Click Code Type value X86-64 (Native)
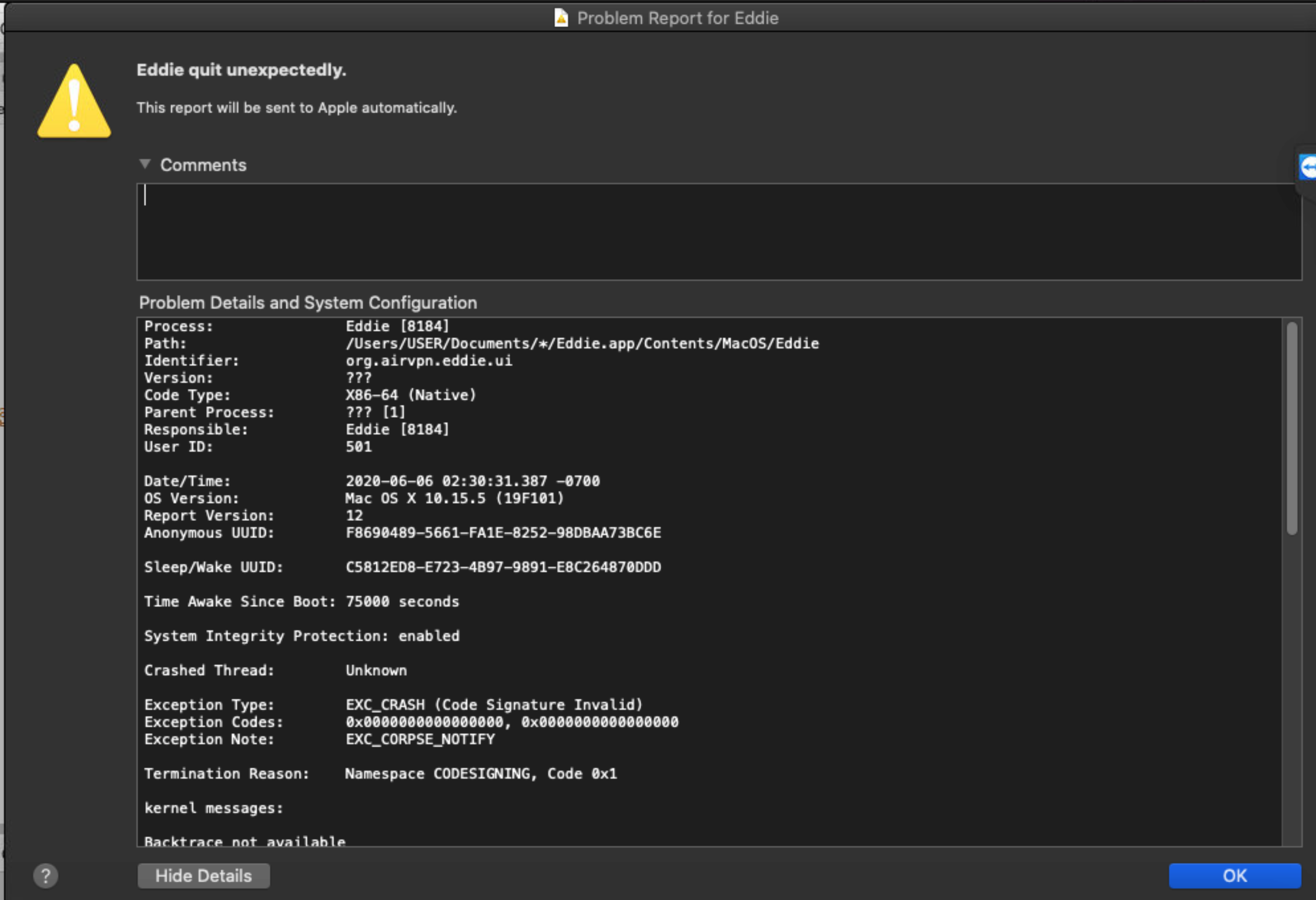Image resolution: width=1316 pixels, height=900 pixels. tap(411, 395)
